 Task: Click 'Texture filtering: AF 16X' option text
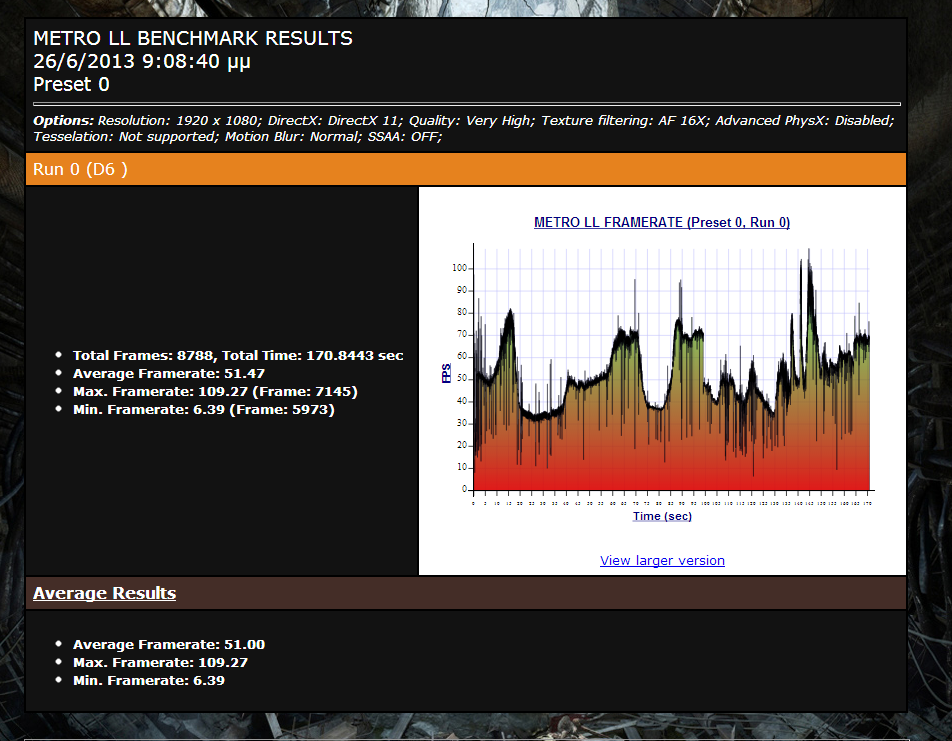[x=625, y=121]
